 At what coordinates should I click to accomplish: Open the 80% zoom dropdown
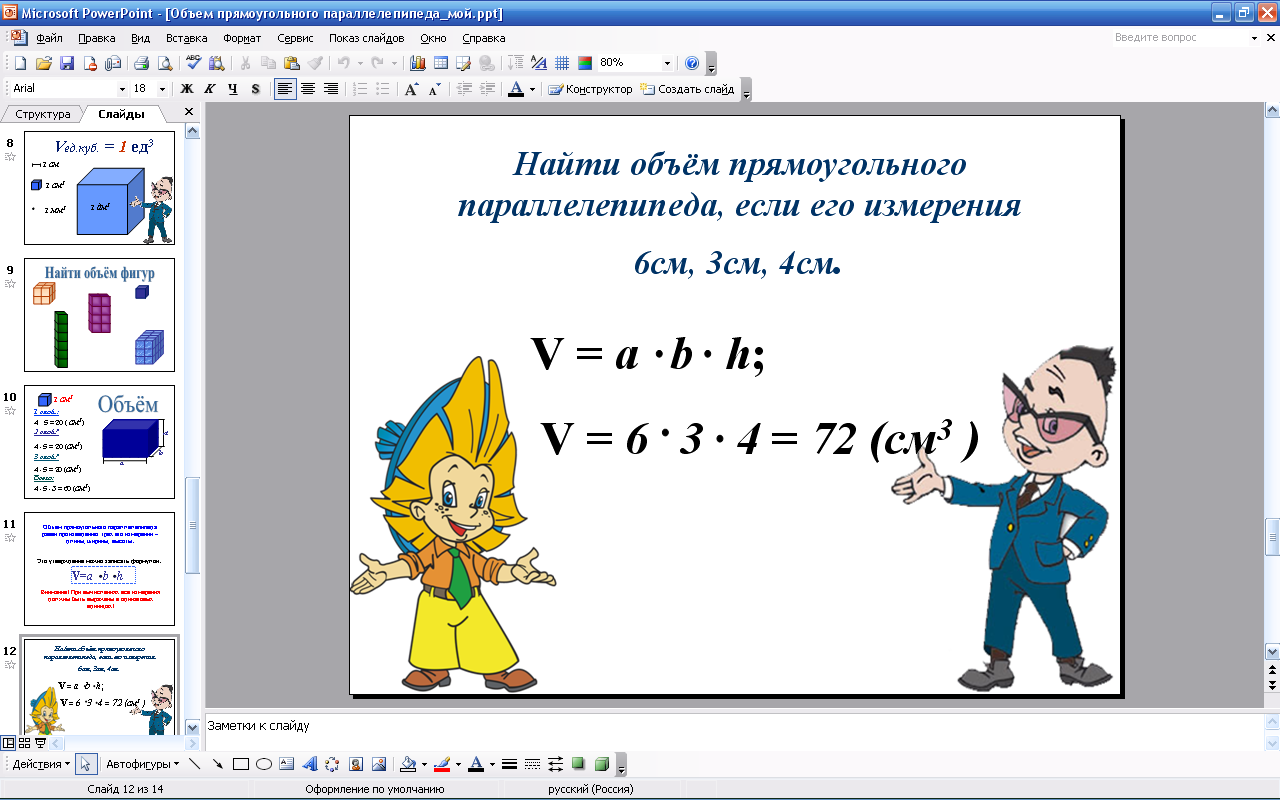tap(667, 63)
